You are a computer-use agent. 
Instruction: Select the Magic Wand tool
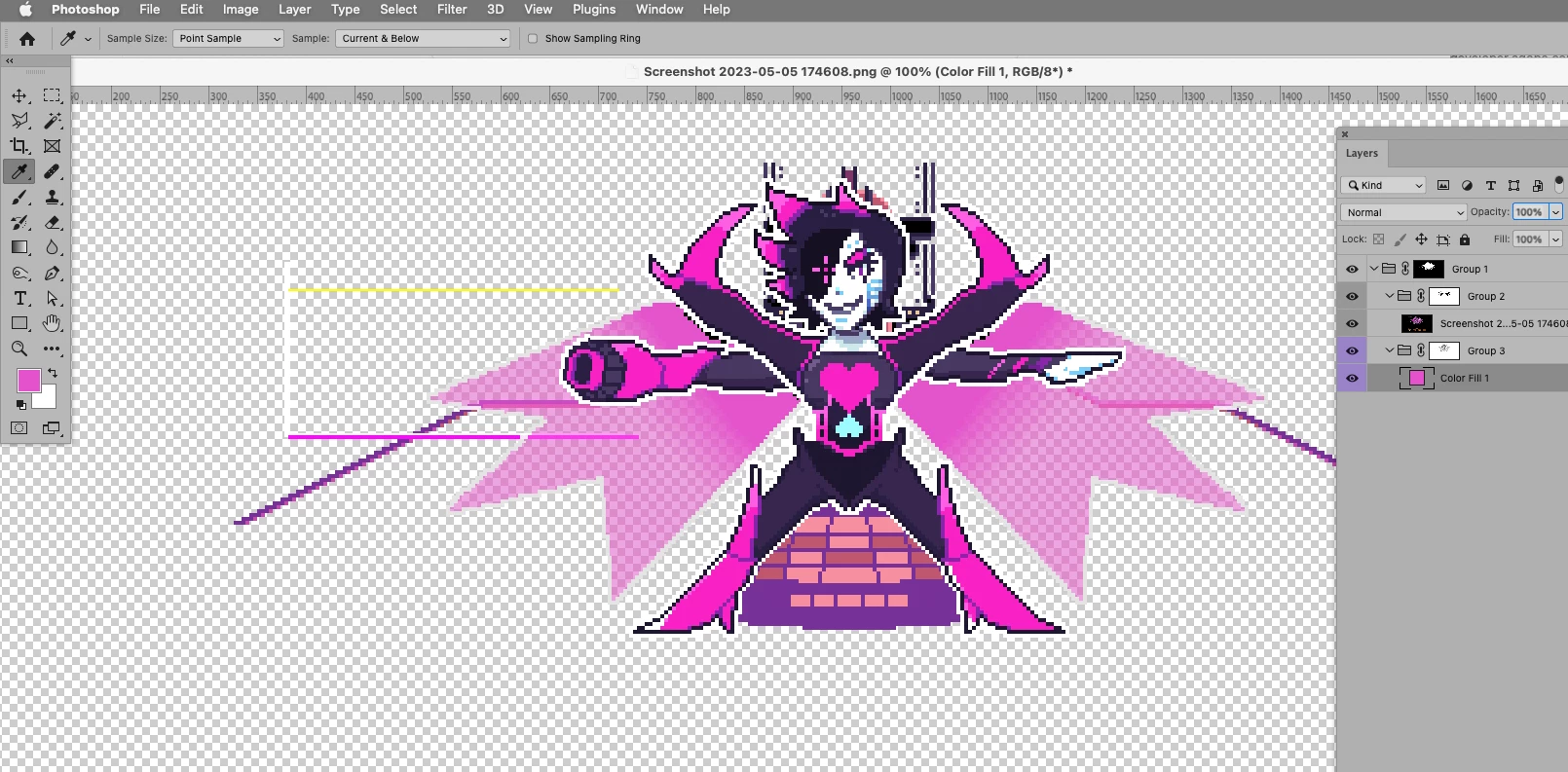(53, 121)
